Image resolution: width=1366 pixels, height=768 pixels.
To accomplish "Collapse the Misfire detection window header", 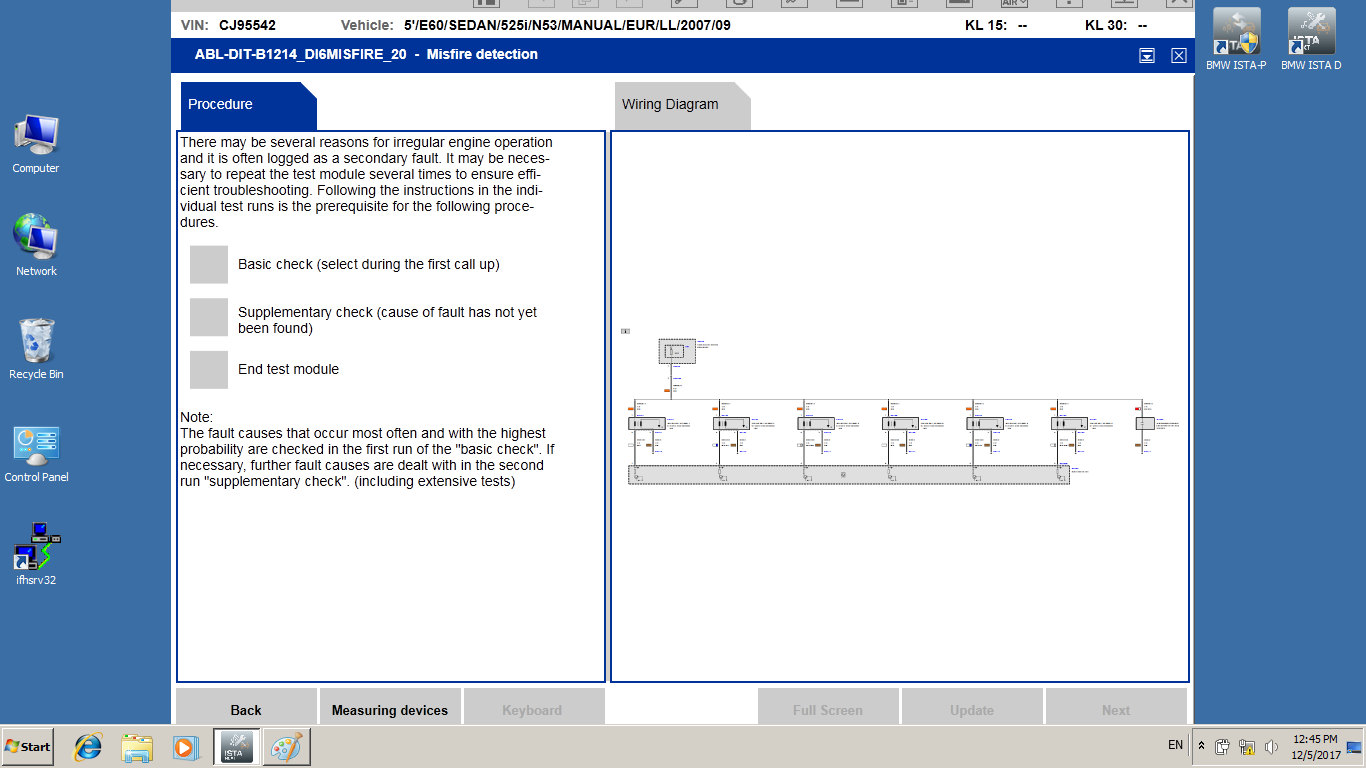I will [x=1147, y=56].
